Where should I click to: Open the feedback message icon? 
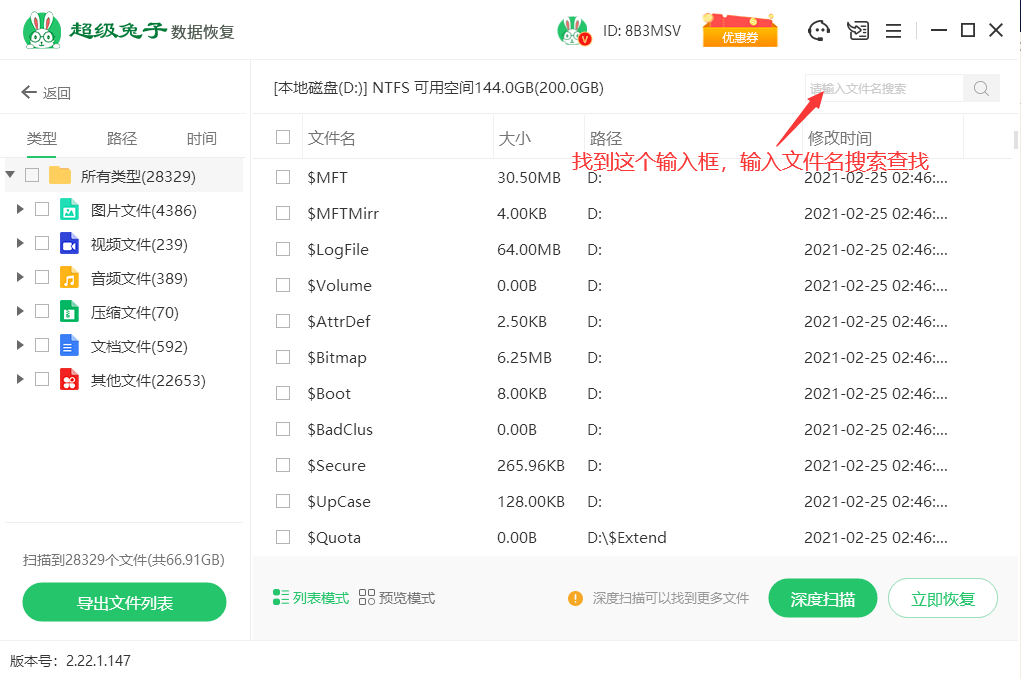tap(857, 31)
